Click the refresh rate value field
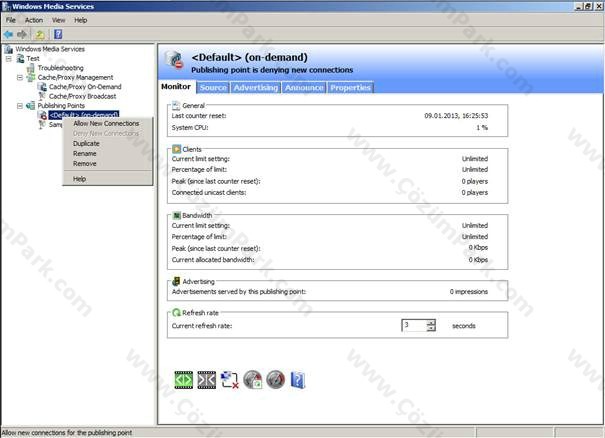This screenshot has width=605, height=438. (414, 326)
